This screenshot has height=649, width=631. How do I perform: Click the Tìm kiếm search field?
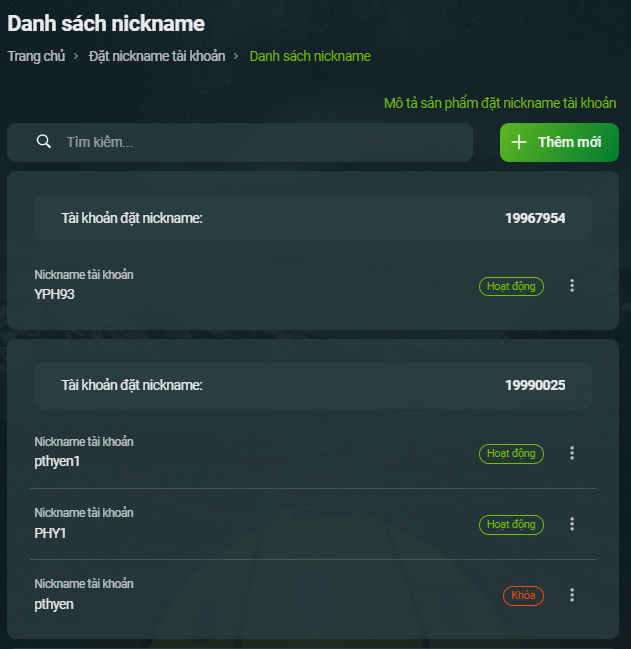click(x=240, y=142)
